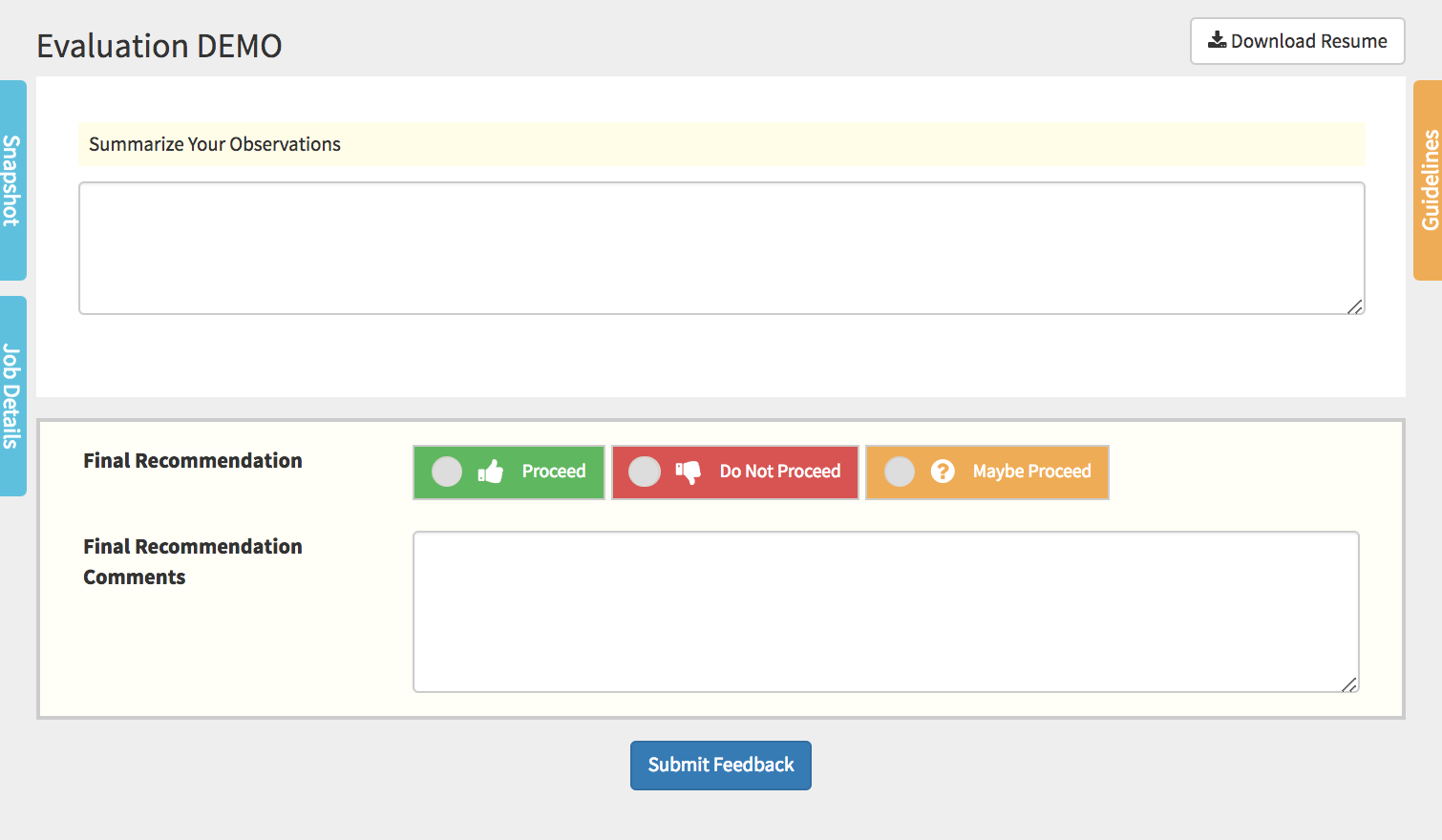Click the orange Maybe Proceed label text
1442x840 pixels.
pos(1031,472)
